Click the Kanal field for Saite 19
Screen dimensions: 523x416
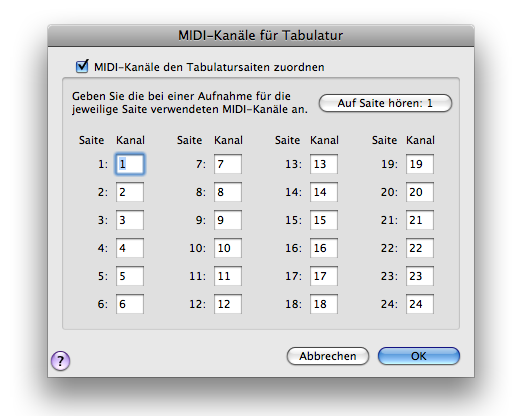coord(420,164)
